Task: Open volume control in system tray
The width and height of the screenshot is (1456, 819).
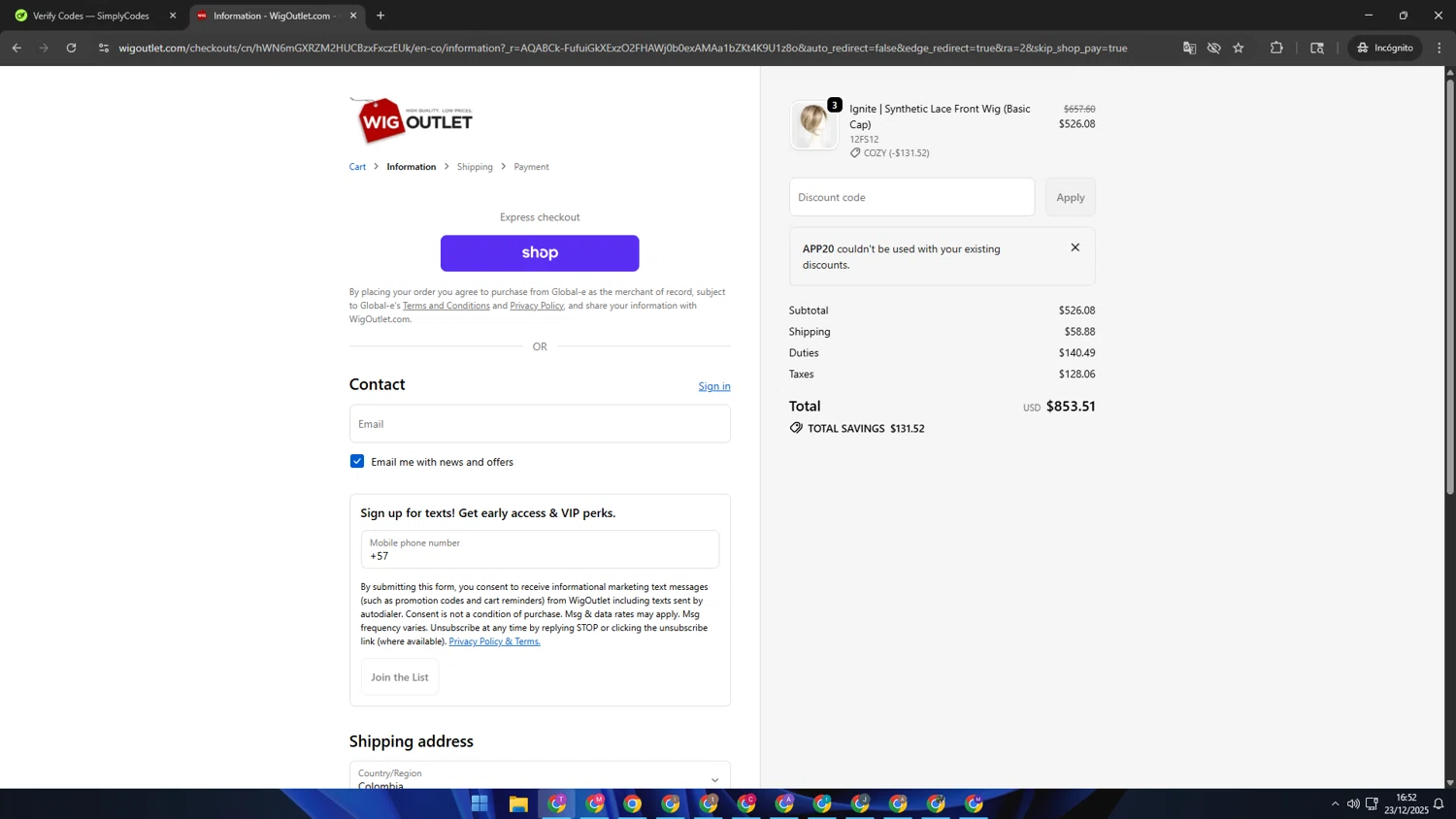Action: pyautogui.click(x=1353, y=803)
